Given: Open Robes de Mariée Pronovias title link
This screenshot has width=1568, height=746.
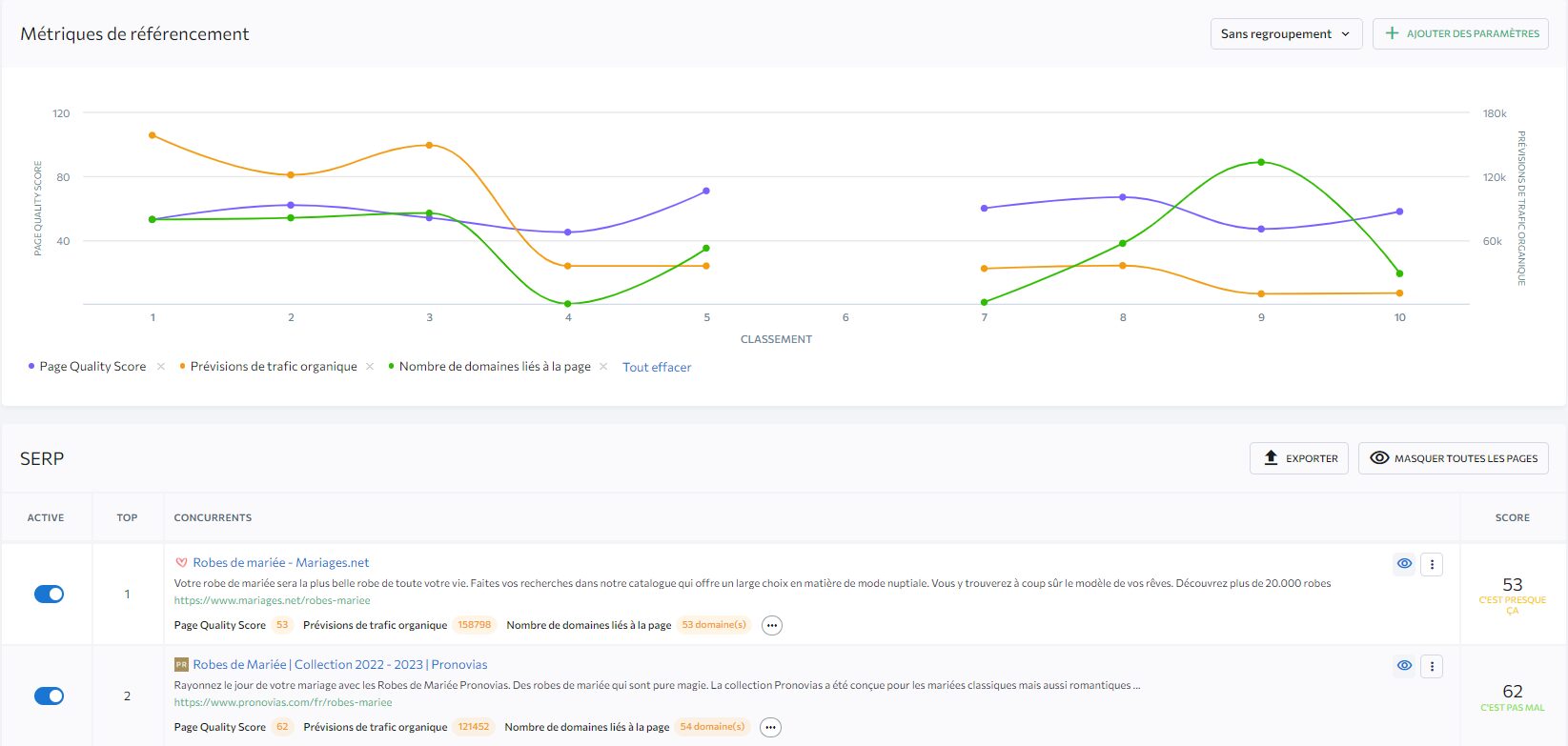Looking at the screenshot, I should pos(340,665).
